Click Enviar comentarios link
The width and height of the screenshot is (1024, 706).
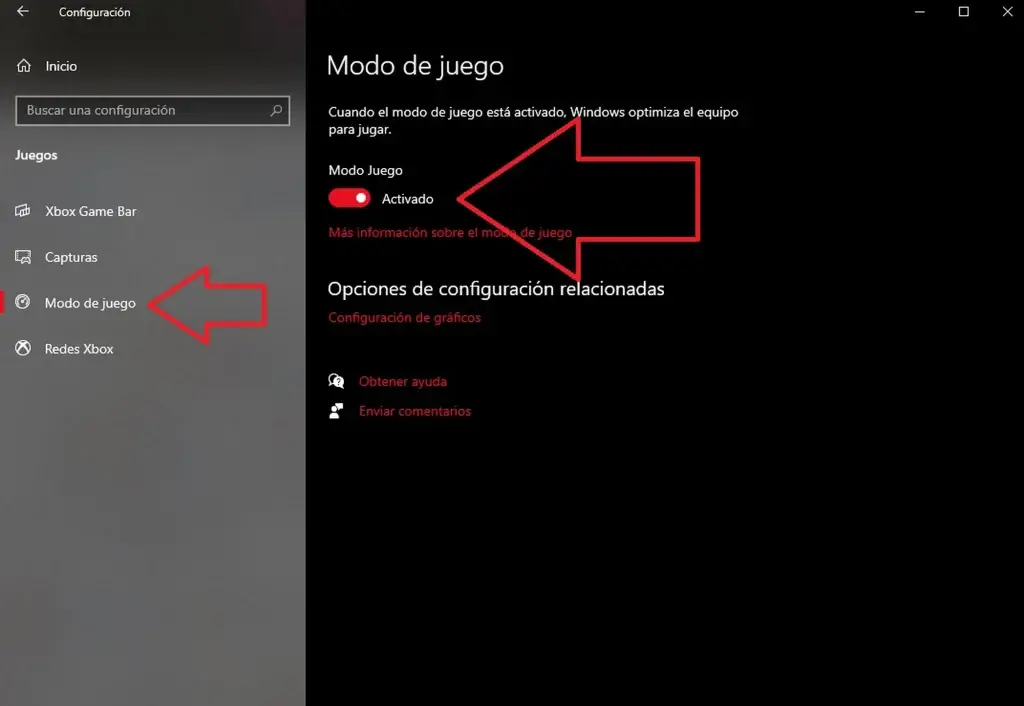coord(415,411)
